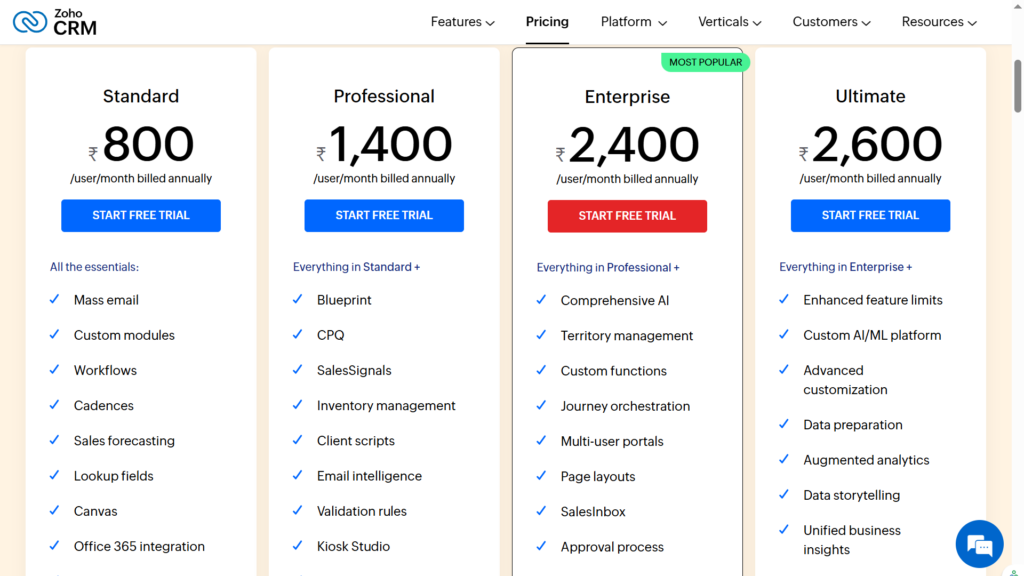1024x576 pixels.
Task: Open the Resources dropdown menu
Action: [939, 22]
